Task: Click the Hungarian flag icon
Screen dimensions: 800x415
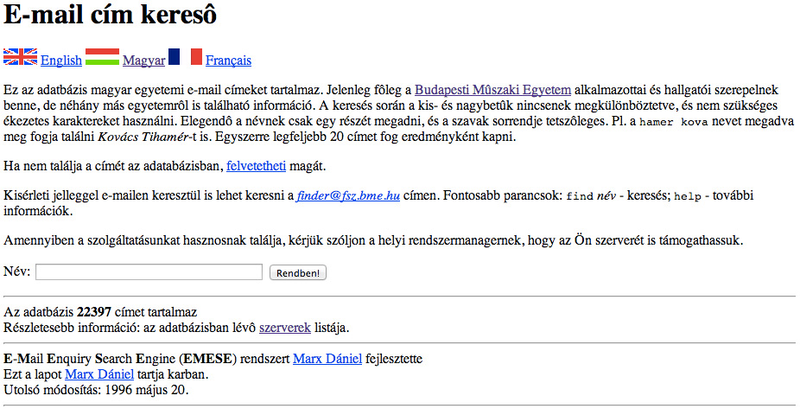Action: click(102, 57)
